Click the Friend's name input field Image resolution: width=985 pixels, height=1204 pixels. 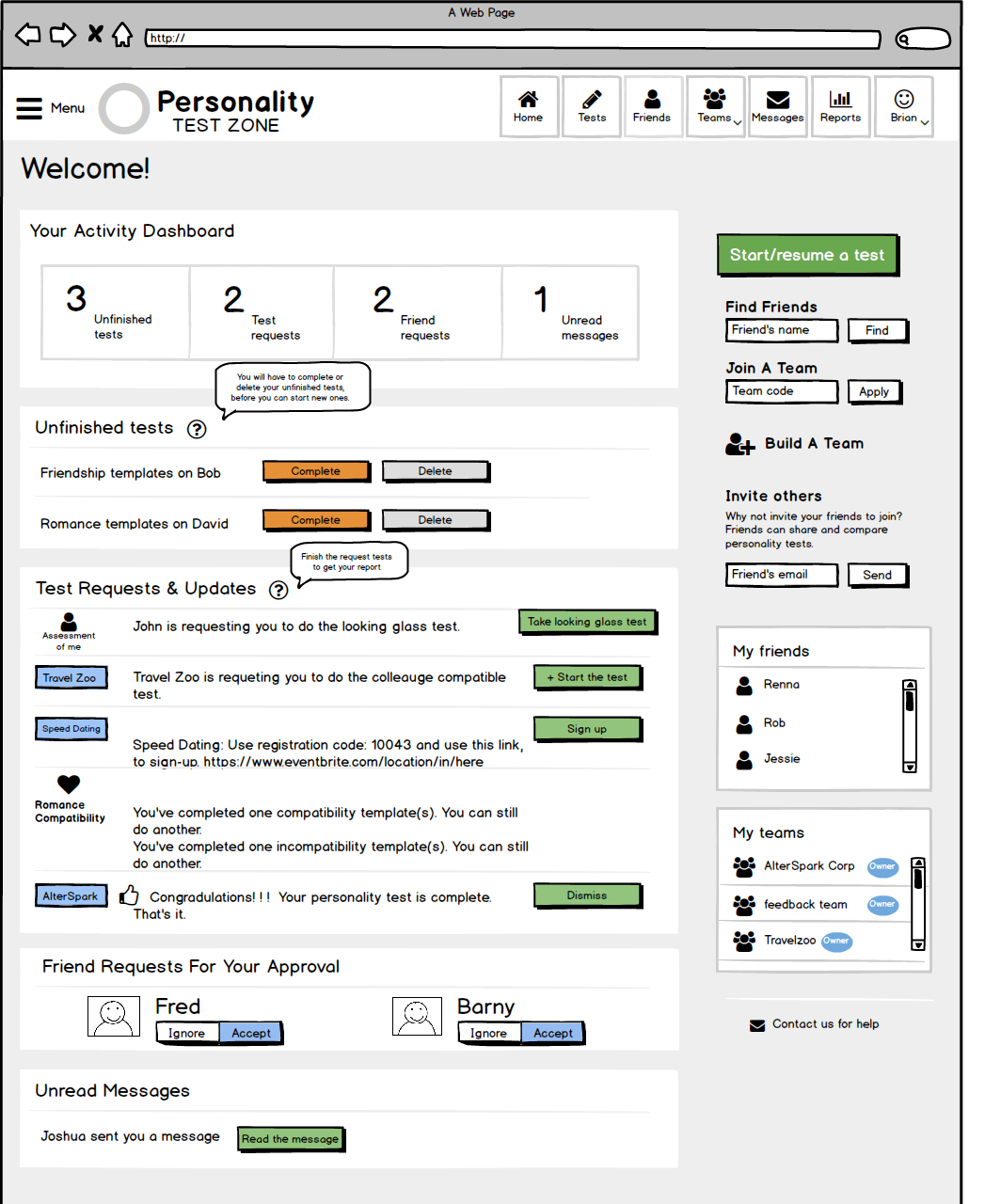781,330
